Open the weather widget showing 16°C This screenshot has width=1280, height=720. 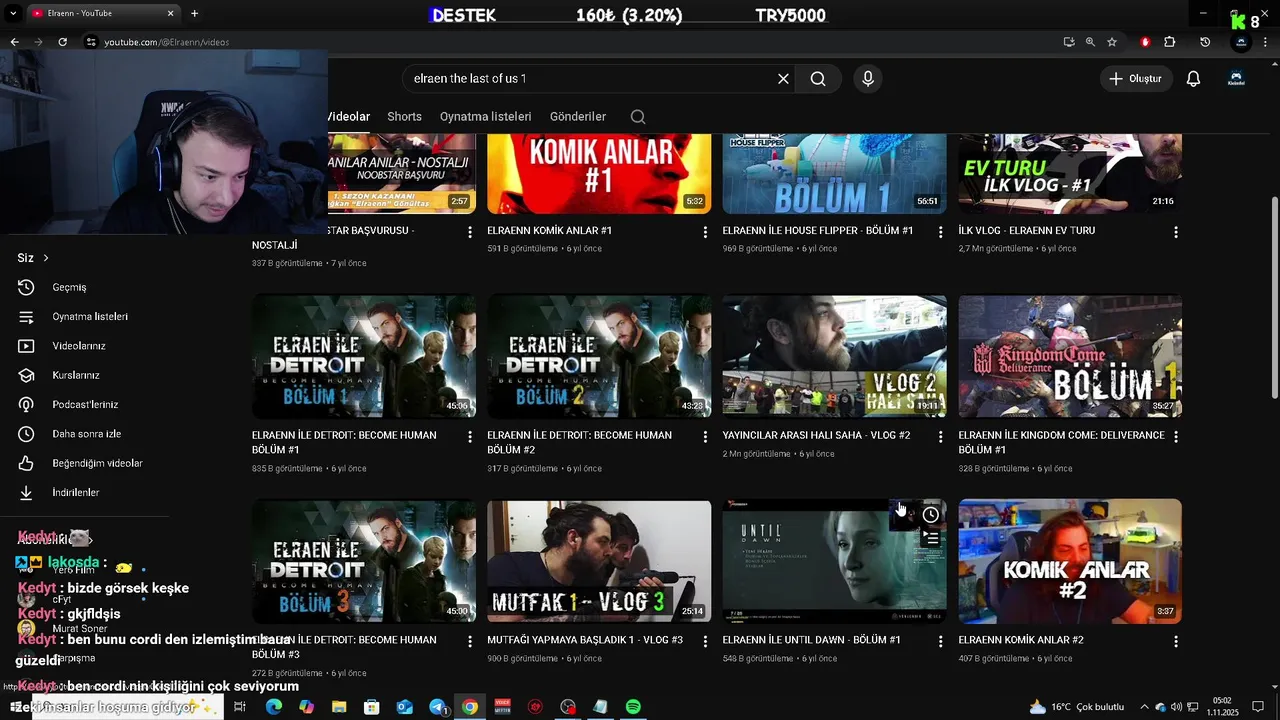click(x=1077, y=707)
